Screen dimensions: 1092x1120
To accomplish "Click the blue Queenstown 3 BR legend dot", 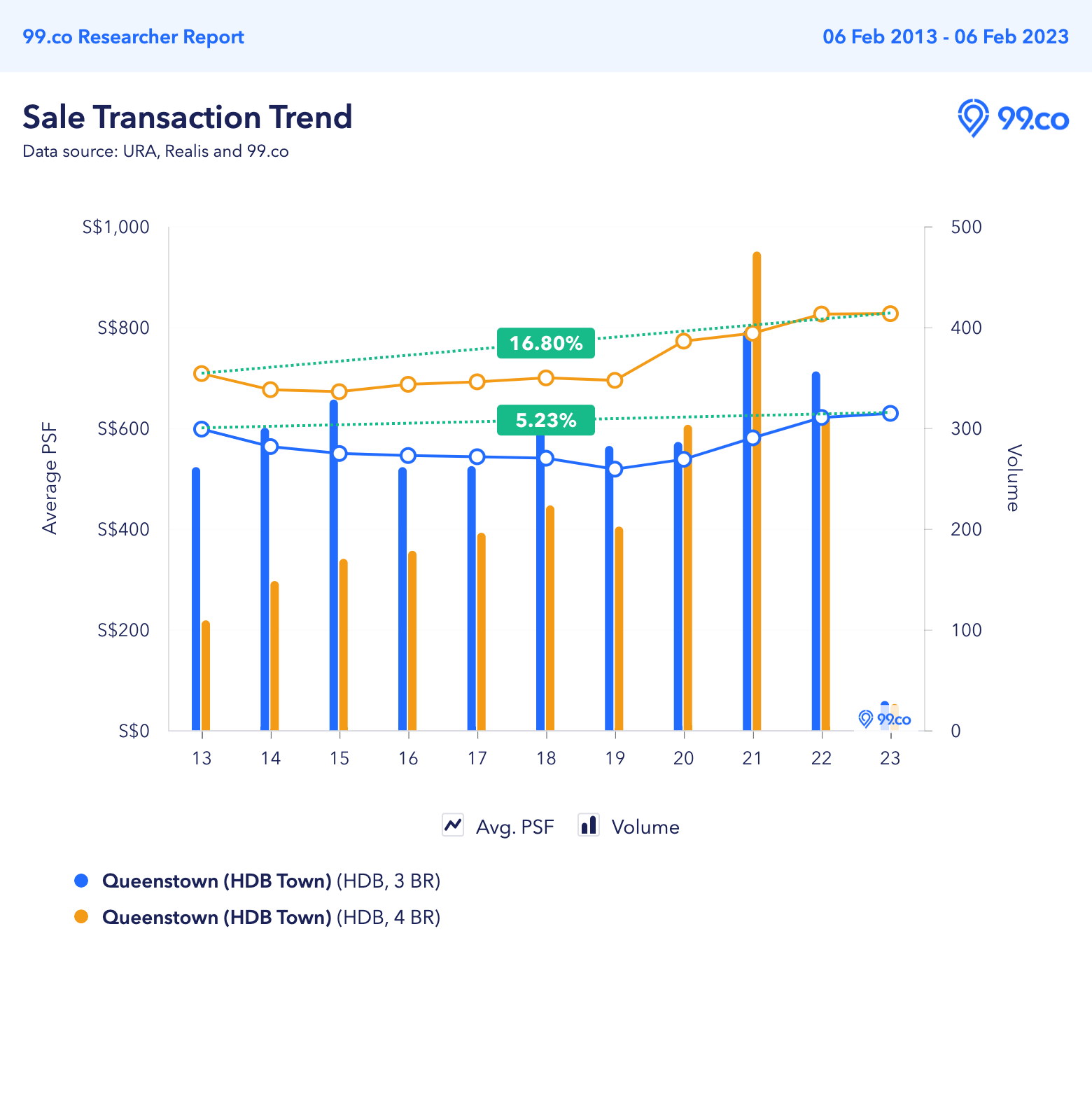I will point(81,881).
